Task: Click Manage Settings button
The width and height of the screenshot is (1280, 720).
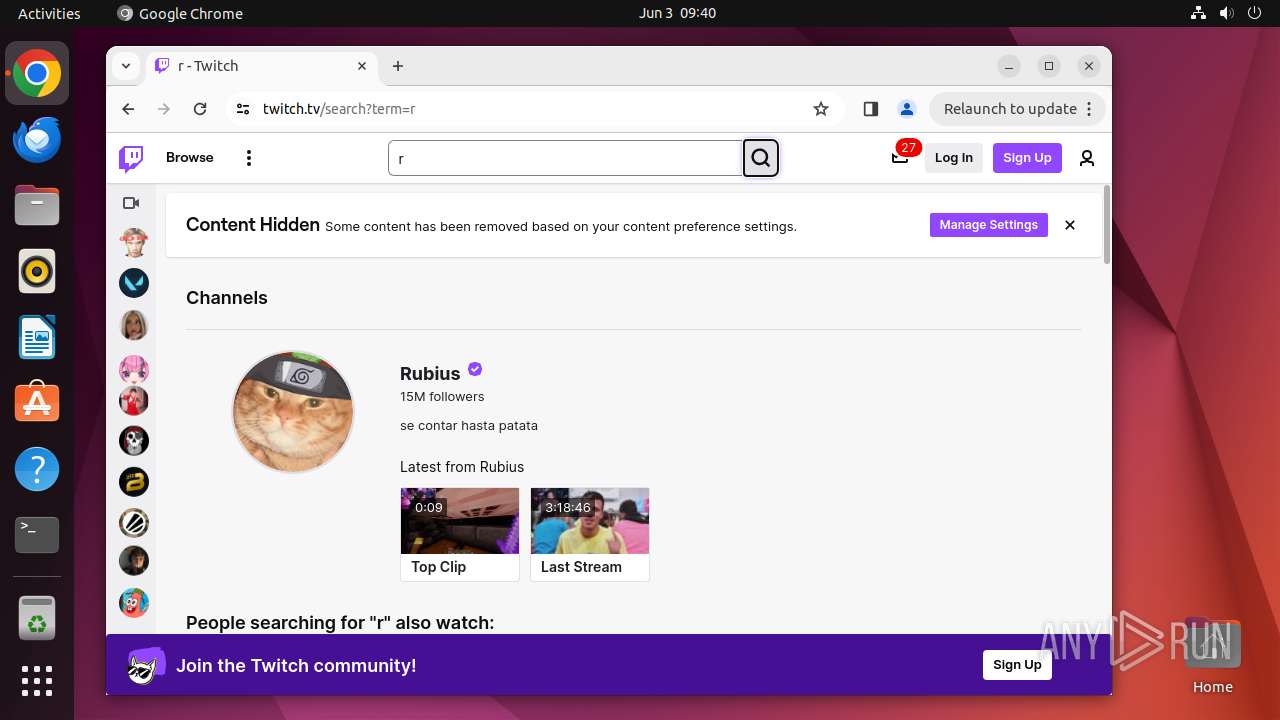Action: pos(989,225)
